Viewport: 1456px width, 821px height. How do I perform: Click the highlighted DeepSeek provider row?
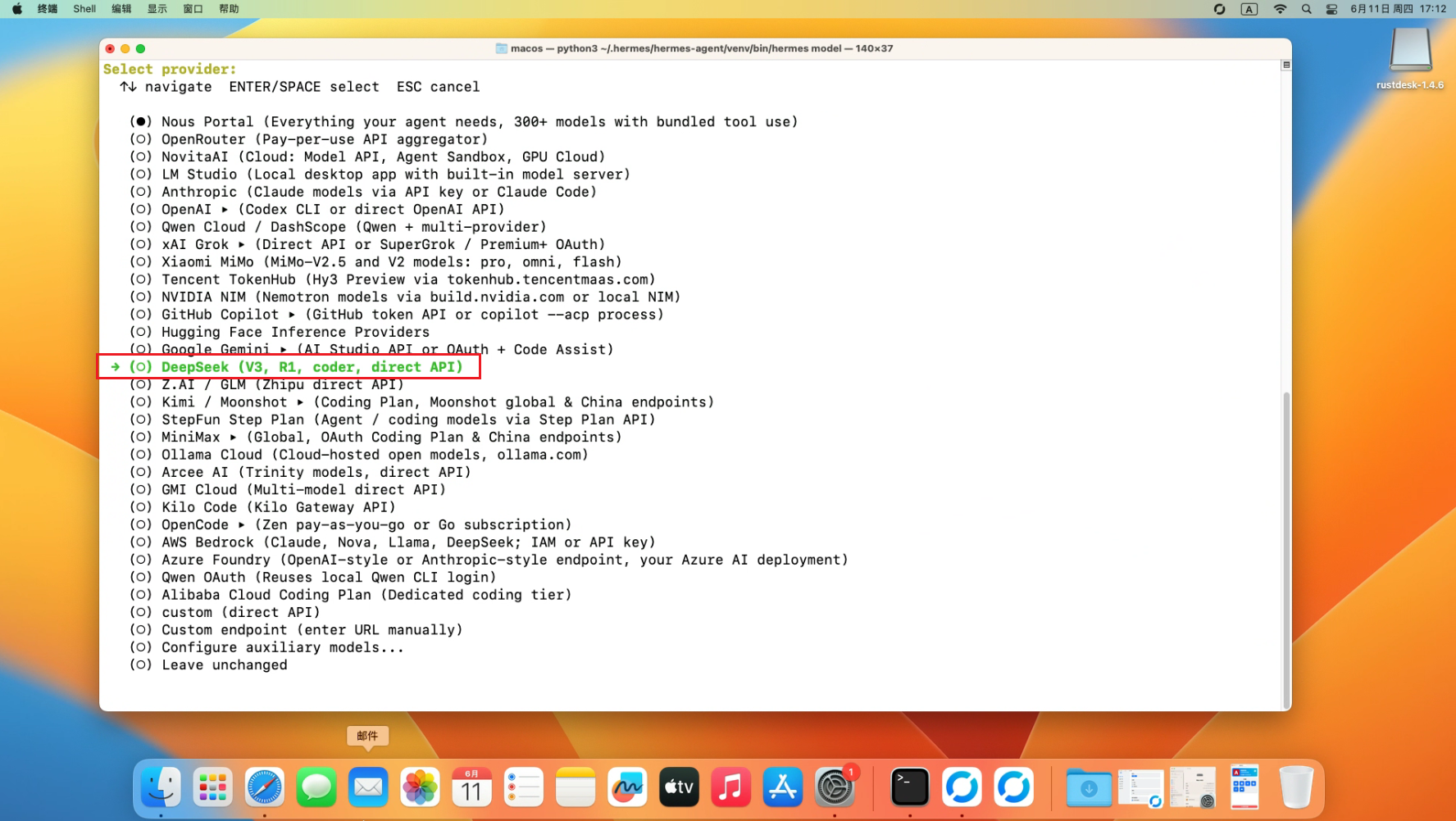[x=289, y=367]
